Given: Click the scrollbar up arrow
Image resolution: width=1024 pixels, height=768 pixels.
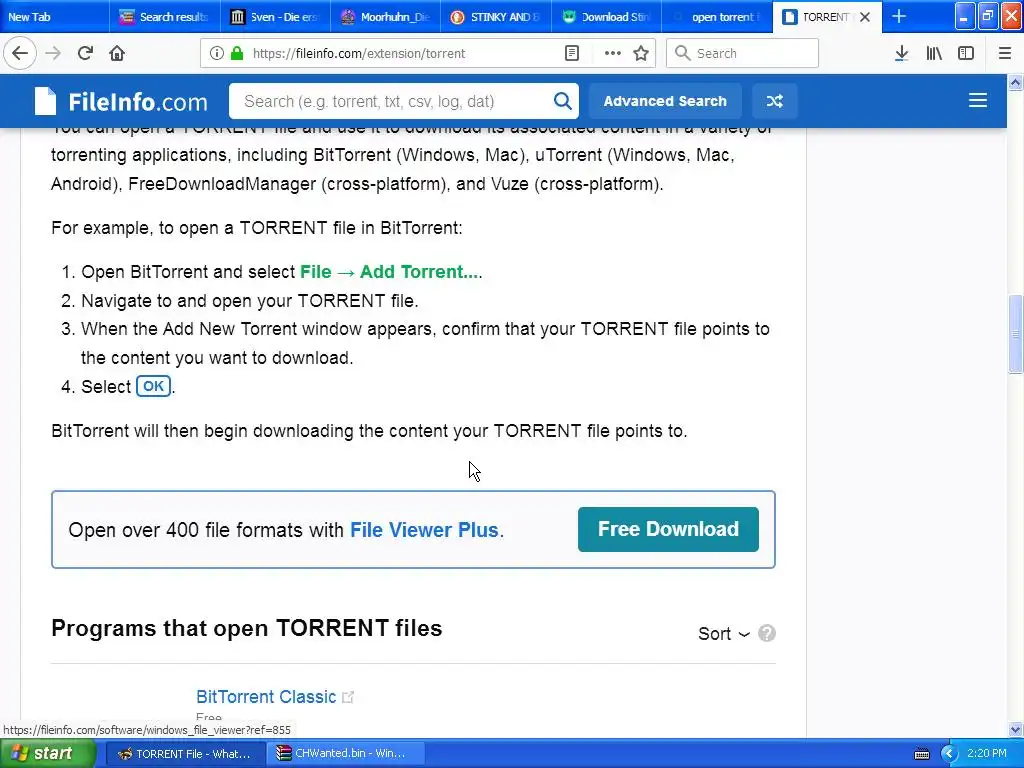Looking at the screenshot, I should click(1015, 82).
